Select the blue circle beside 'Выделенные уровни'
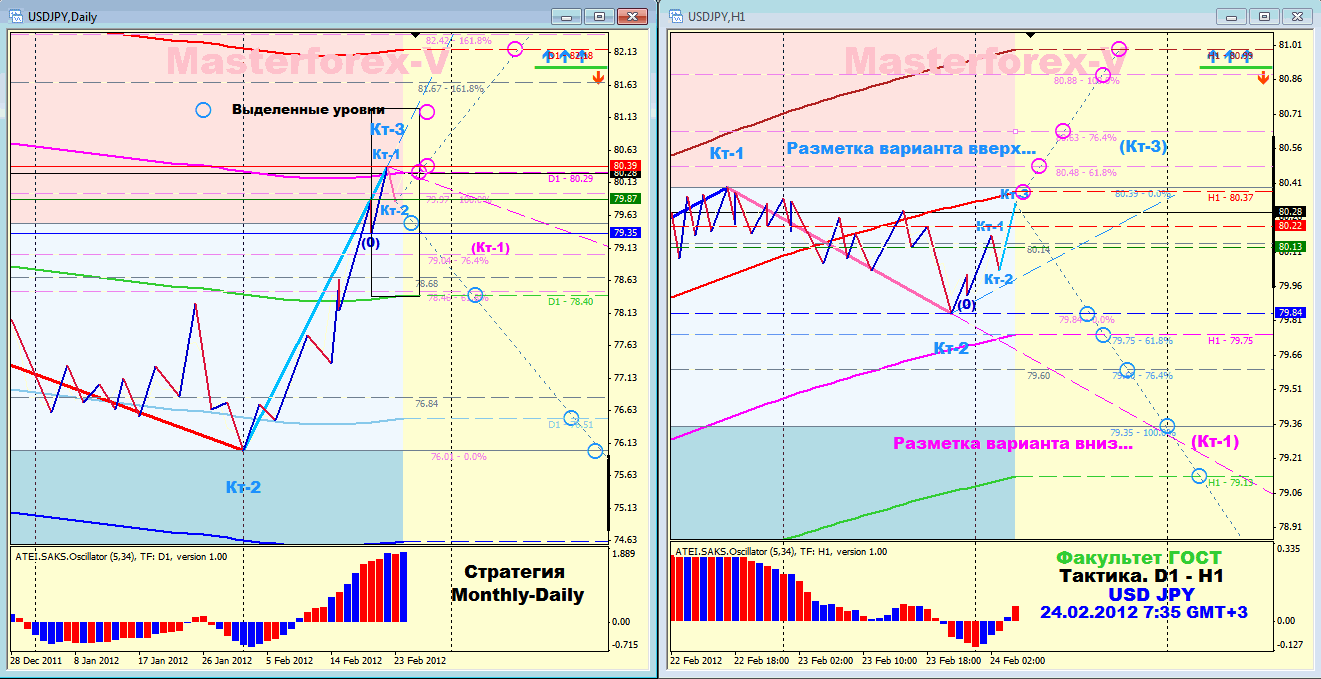This screenshot has width=1321, height=679. tap(204, 109)
